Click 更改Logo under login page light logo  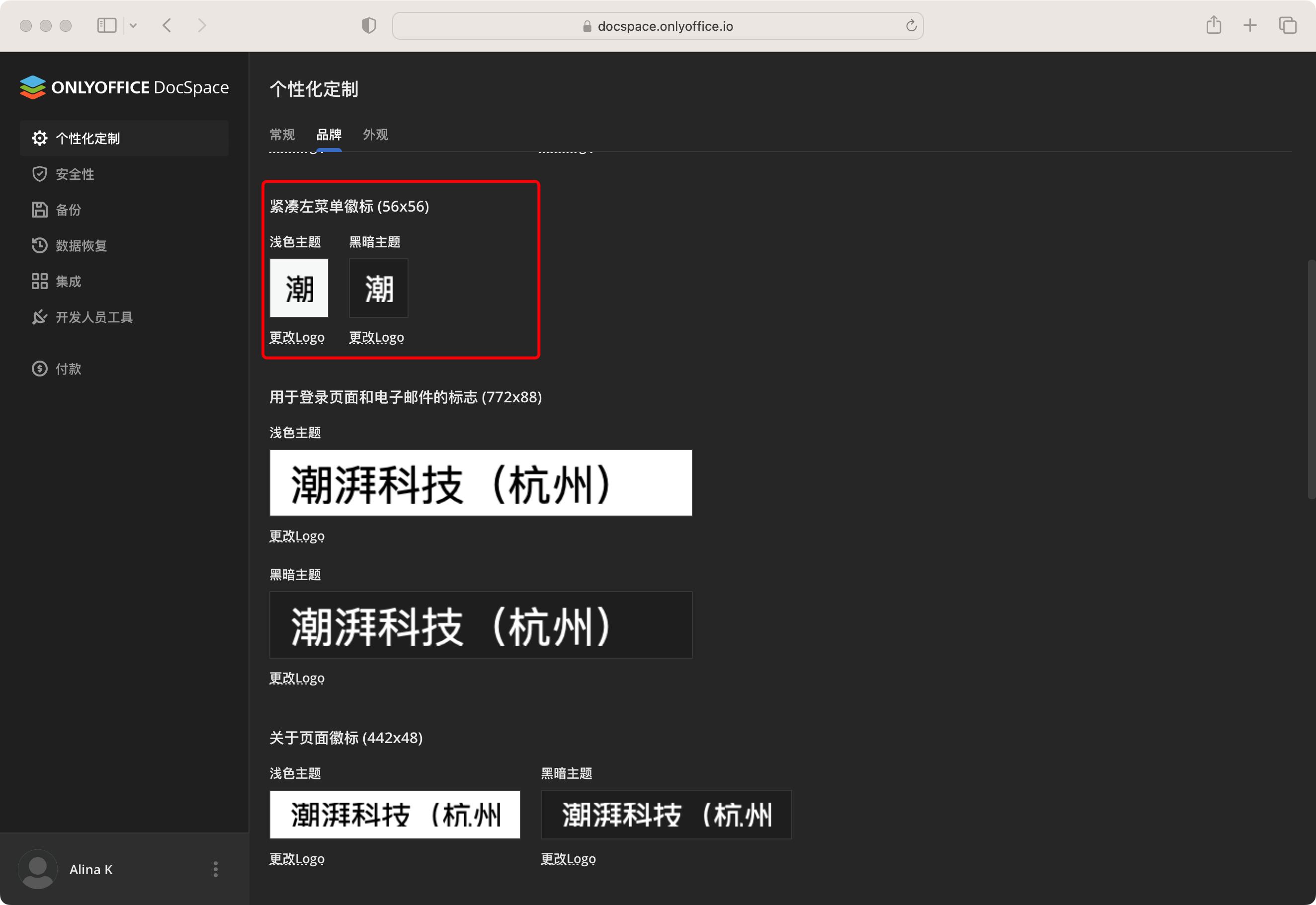pos(297,536)
